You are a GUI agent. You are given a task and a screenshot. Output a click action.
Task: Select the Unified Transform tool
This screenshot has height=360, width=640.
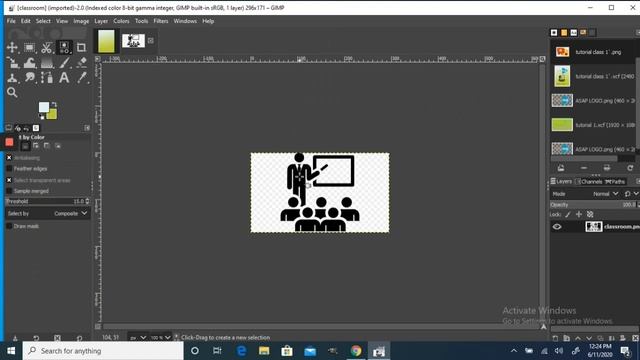point(12,62)
